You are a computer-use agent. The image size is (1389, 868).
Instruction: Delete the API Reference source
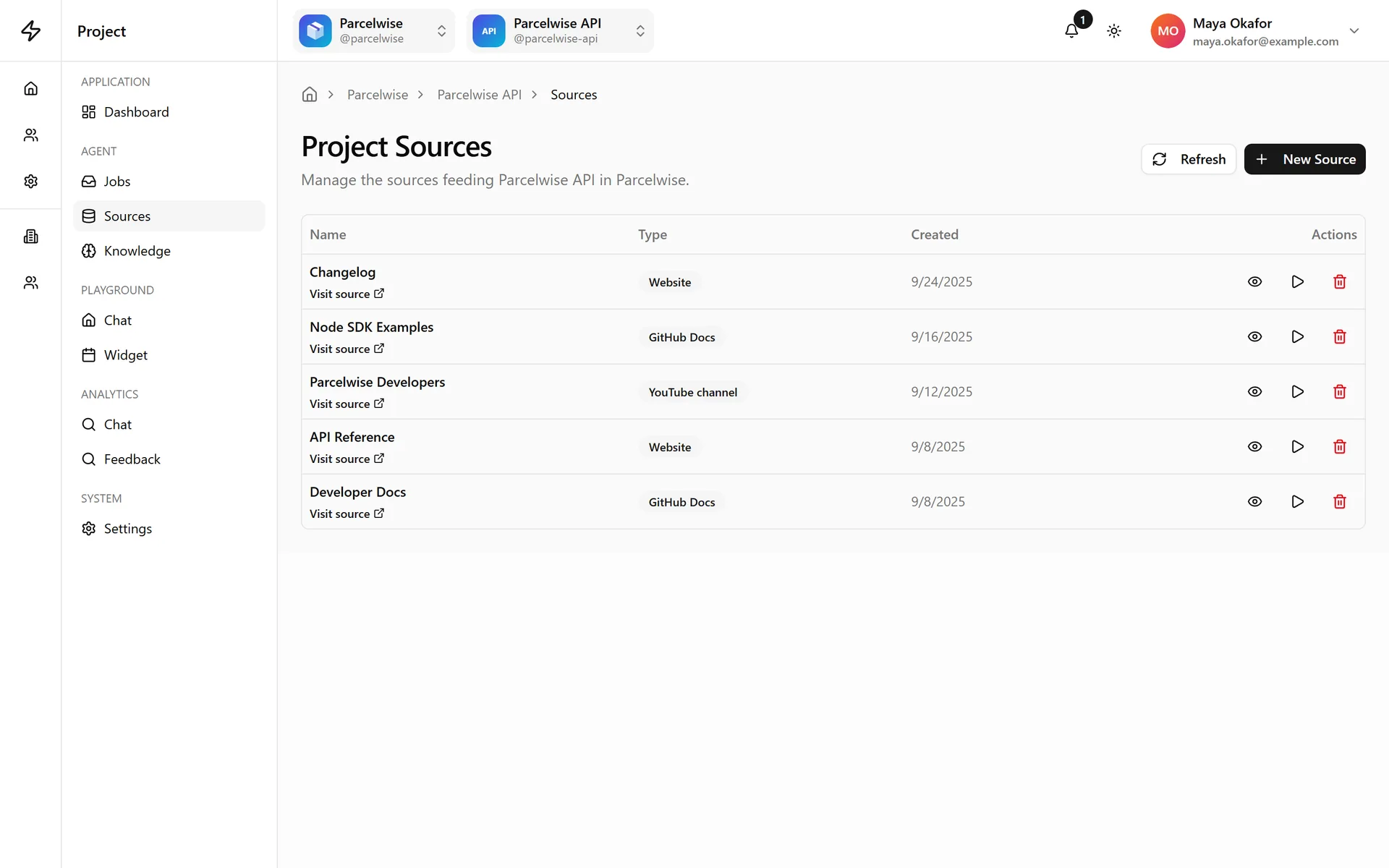click(1339, 446)
